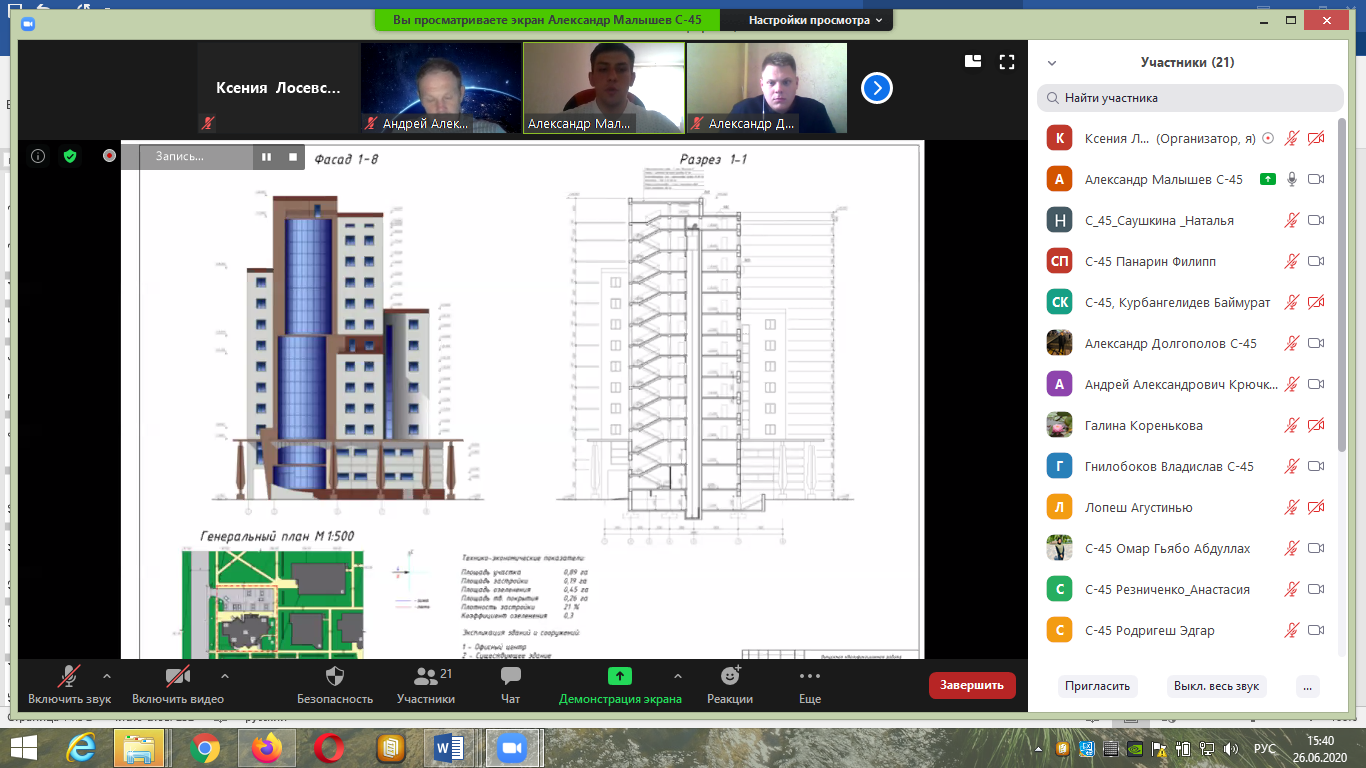Click participants list scrollbar
This screenshot has width=1366, height=768.
1342,285
